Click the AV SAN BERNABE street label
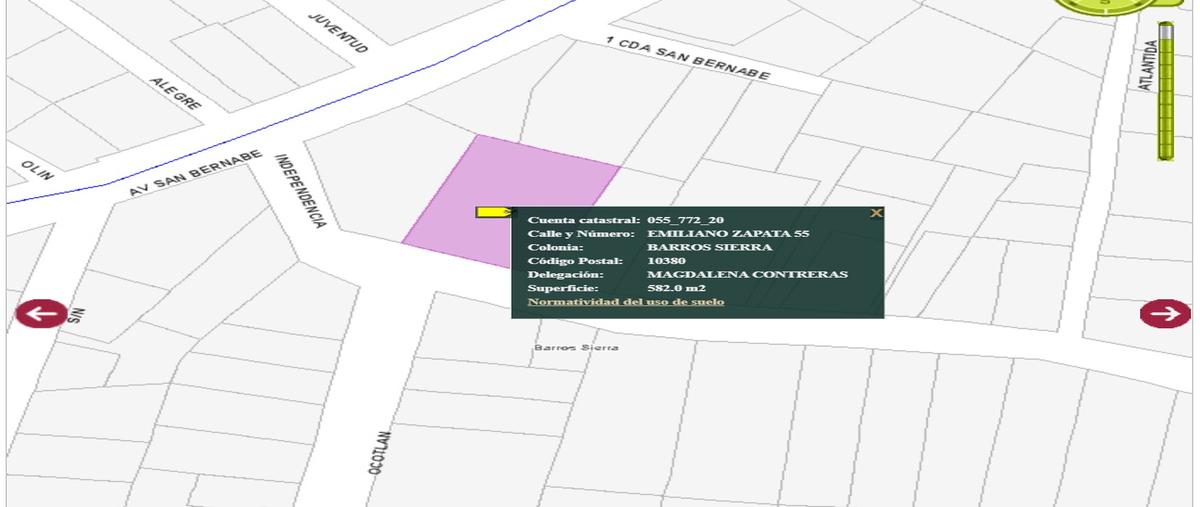1200x507 pixels. point(196,174)
